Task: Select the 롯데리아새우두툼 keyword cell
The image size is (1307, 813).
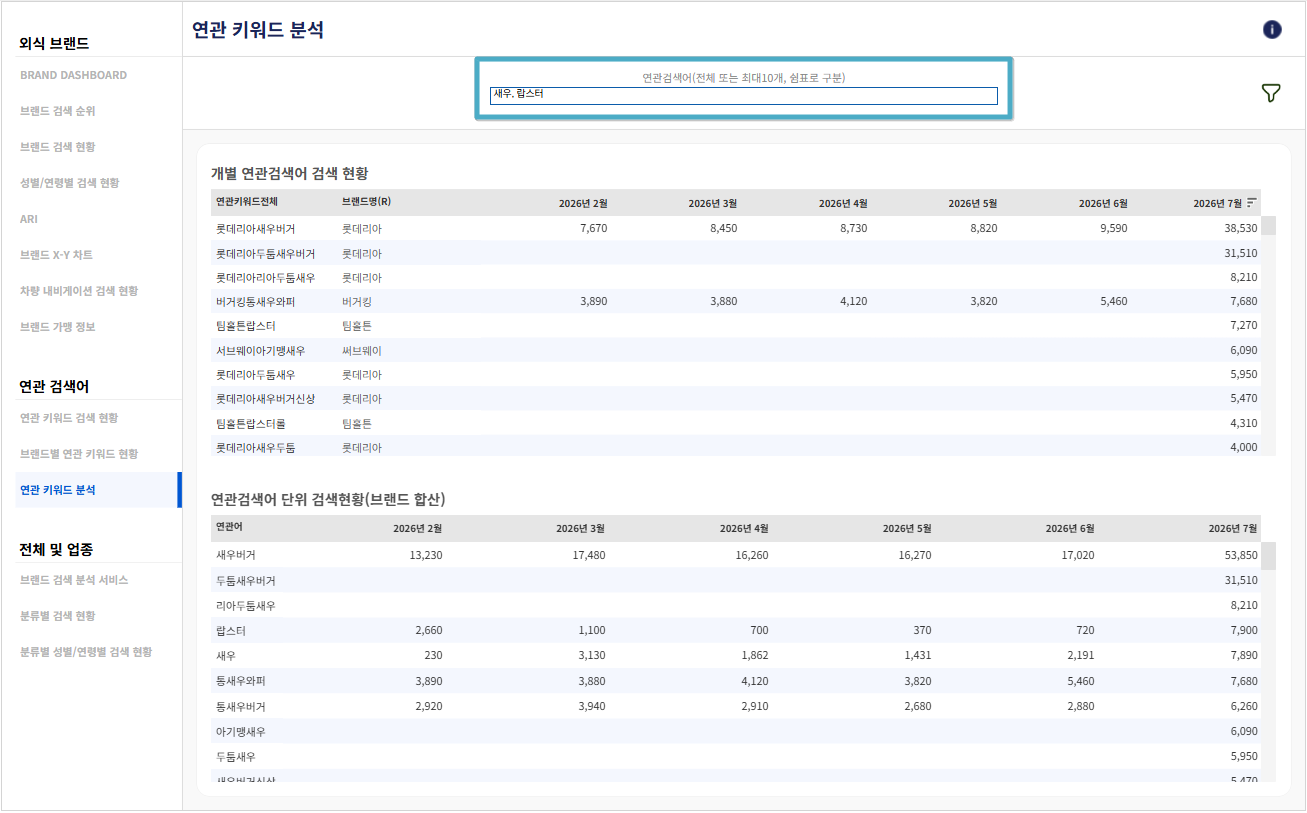Action: pyautogui.click(x=255, y=447)
